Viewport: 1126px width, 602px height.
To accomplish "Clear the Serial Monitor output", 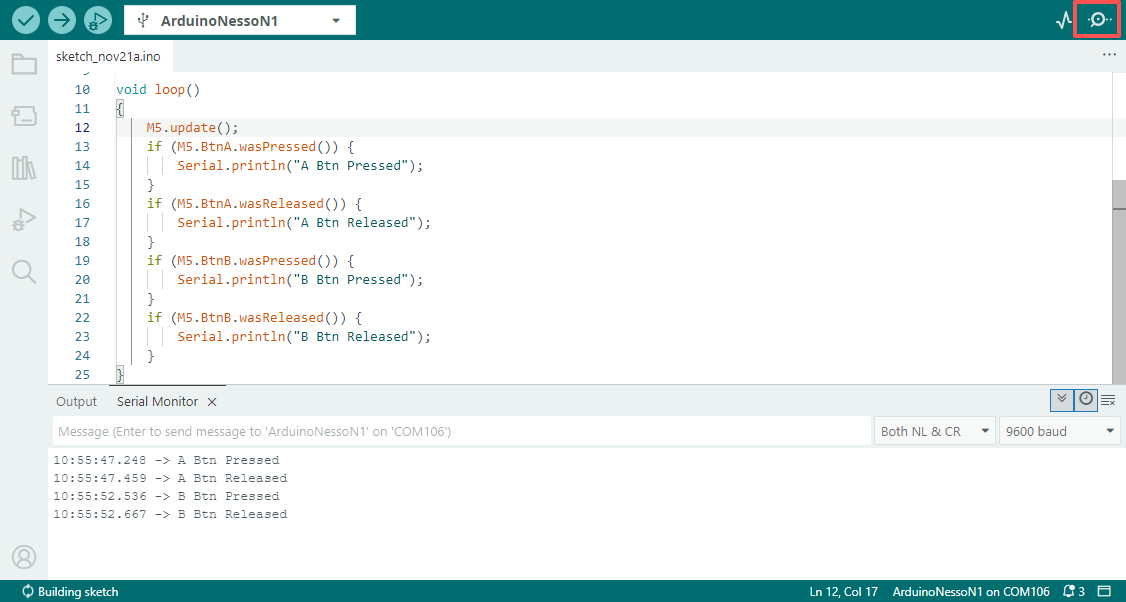I will pyautogui.click(x=1108, y=400).
